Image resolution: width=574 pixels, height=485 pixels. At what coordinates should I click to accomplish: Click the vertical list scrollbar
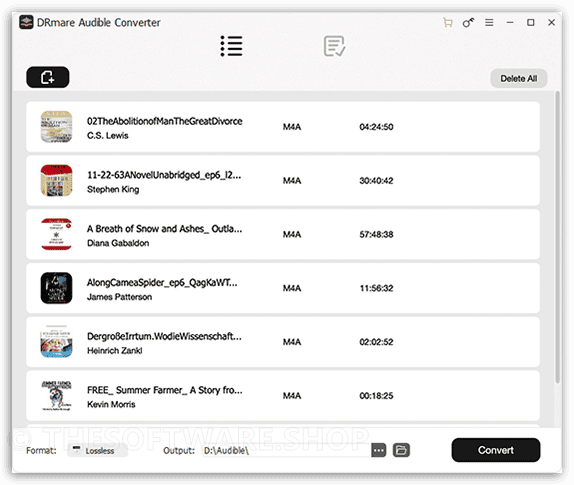pos(558,237)
